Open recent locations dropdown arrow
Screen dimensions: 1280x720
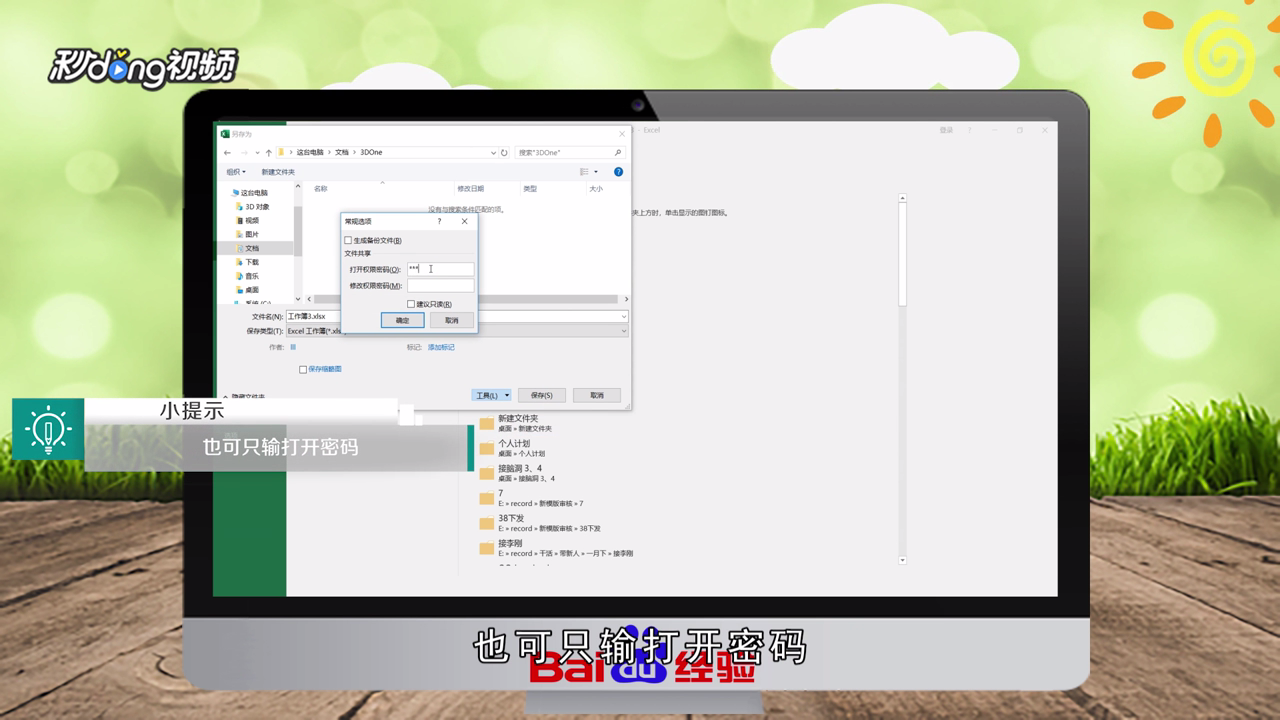point(257,153)
